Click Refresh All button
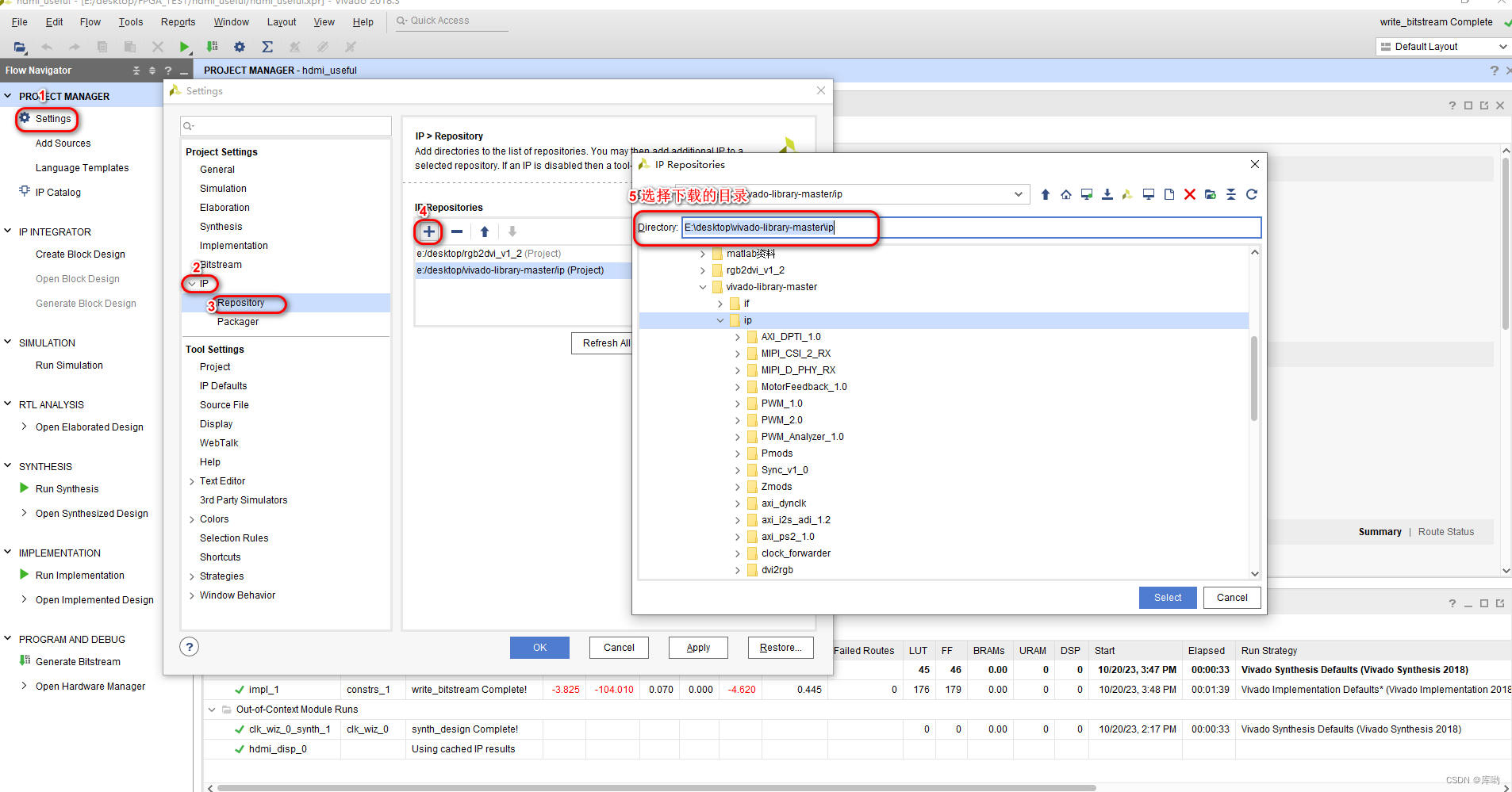The image size is (1512, 792). 603,343
